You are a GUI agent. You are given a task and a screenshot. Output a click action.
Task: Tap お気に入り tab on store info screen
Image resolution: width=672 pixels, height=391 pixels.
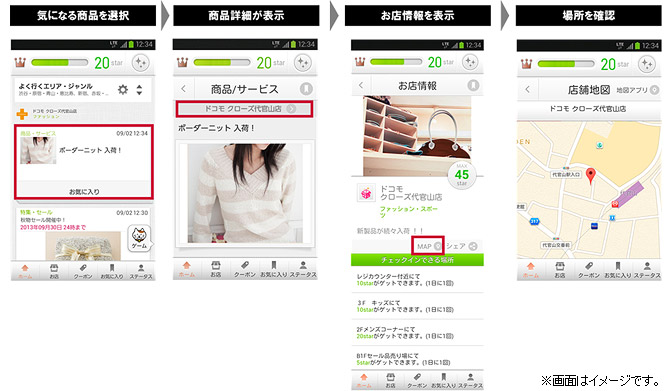pyautogui.click(x=444, y=380)
